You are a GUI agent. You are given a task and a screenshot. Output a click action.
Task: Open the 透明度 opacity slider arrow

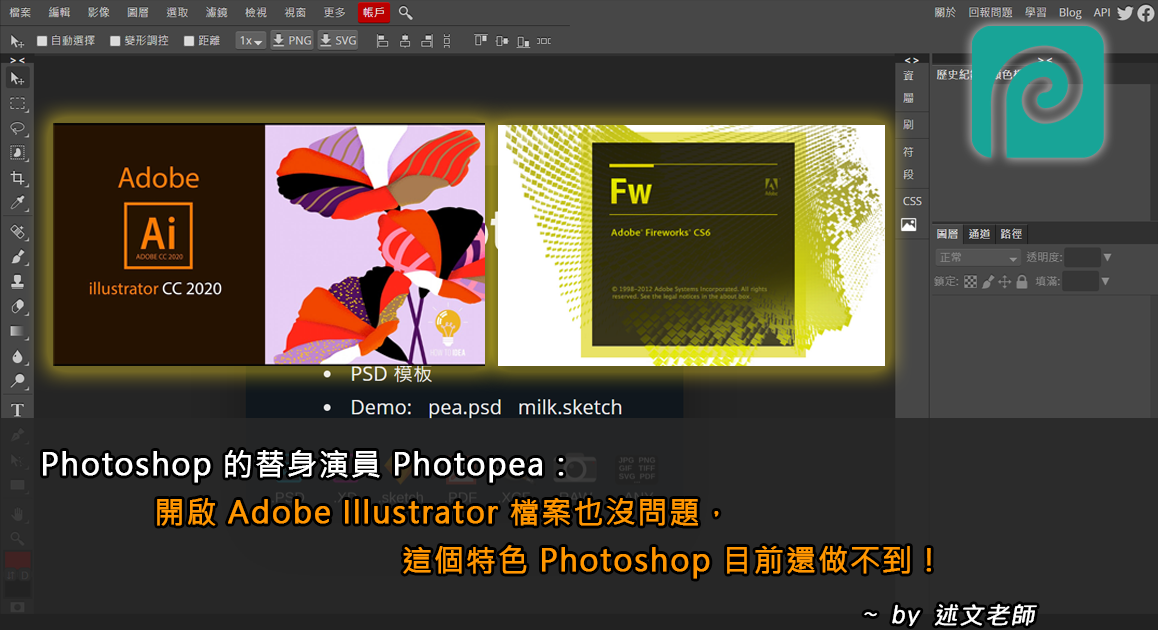(1107, 257)
